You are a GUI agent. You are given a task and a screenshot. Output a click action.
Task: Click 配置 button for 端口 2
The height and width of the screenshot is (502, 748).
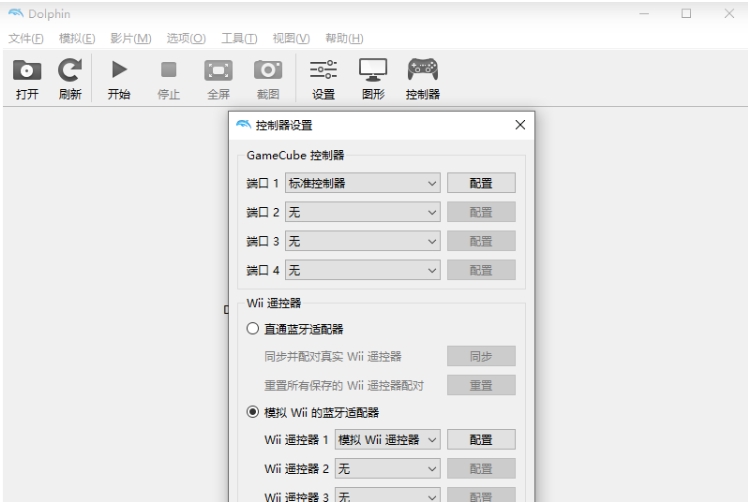tap(481, 212)
